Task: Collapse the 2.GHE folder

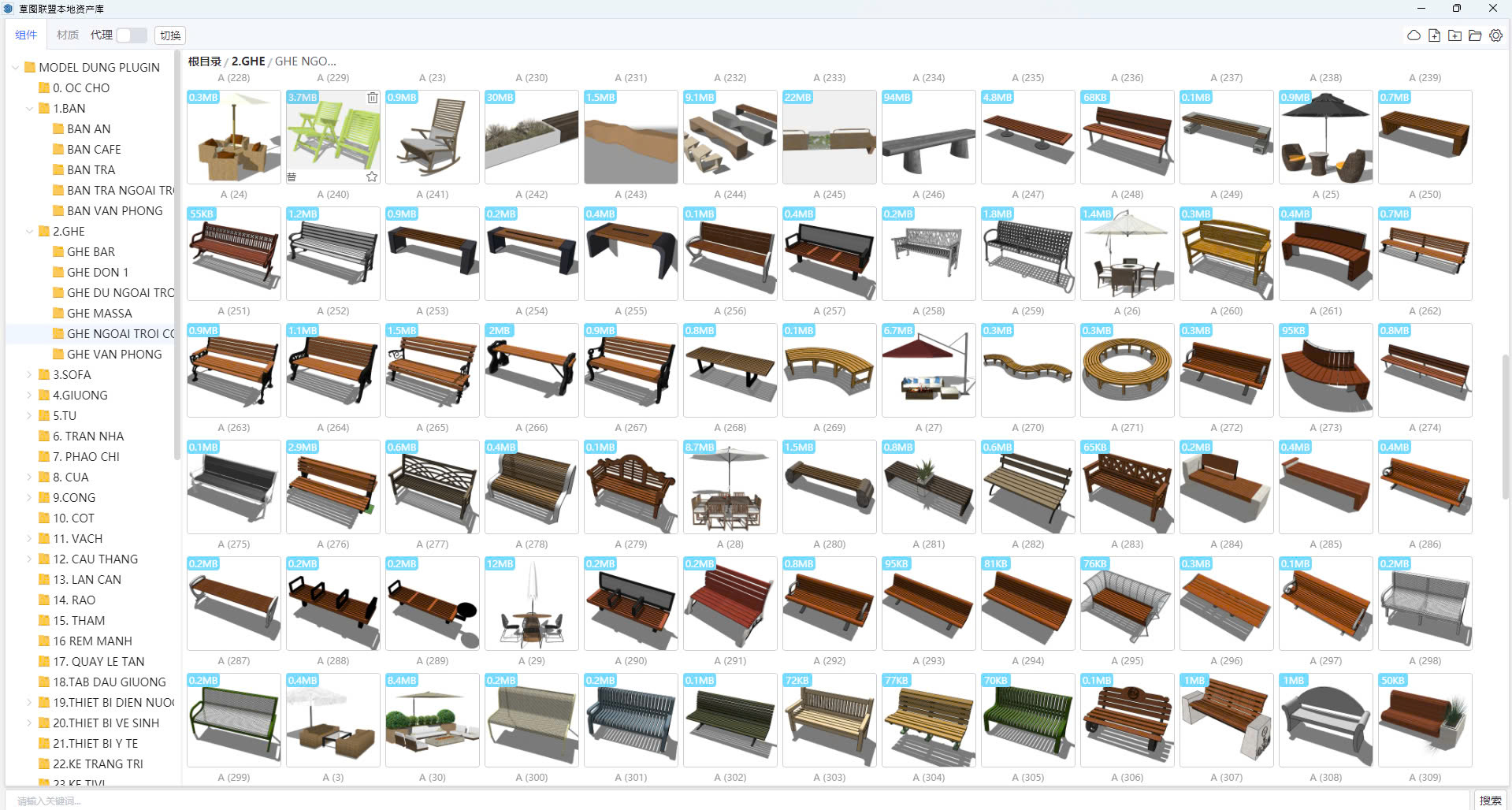Action: click(30, 232)
